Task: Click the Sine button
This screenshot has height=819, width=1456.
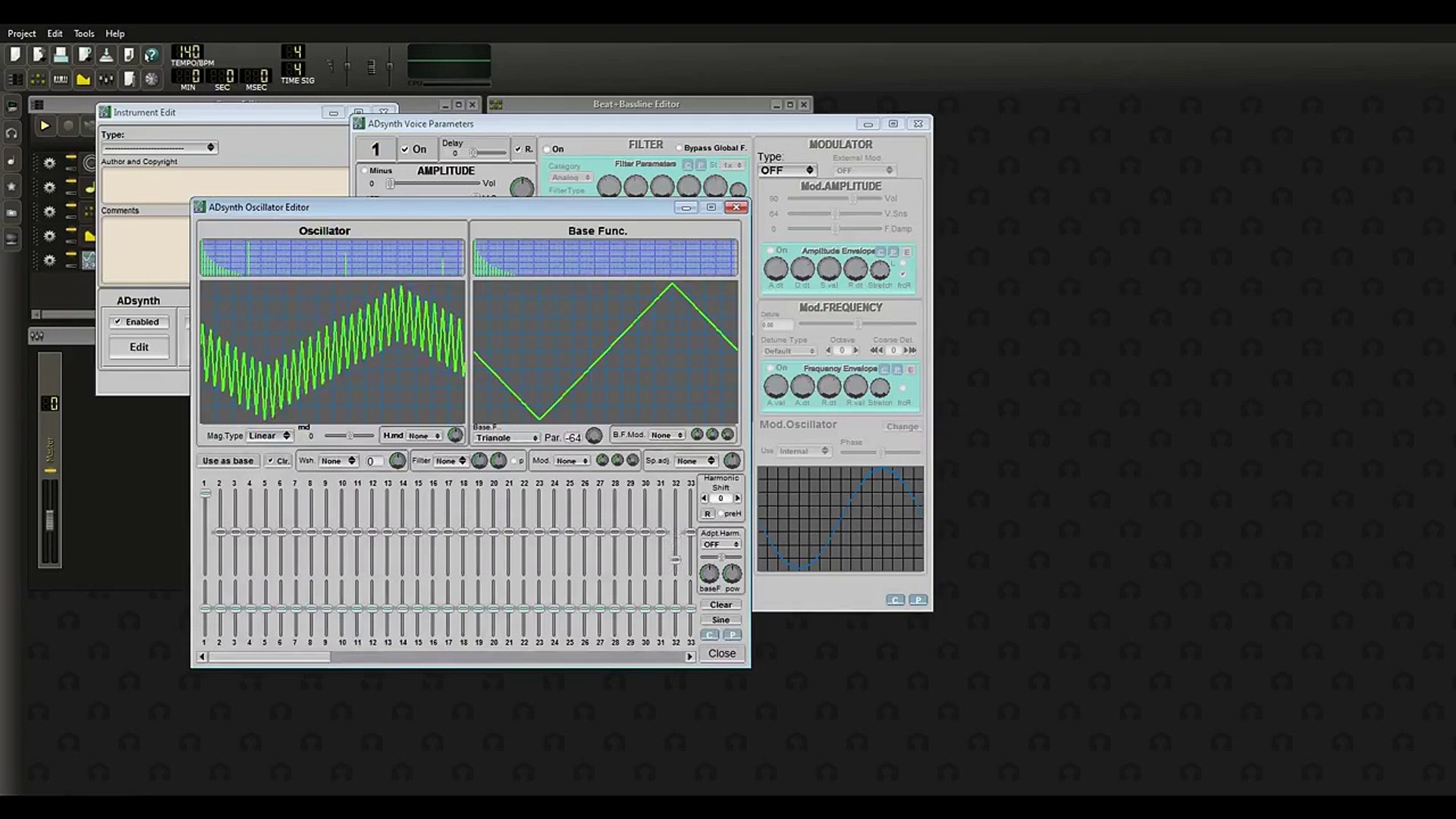Action: tap(721, 620)
